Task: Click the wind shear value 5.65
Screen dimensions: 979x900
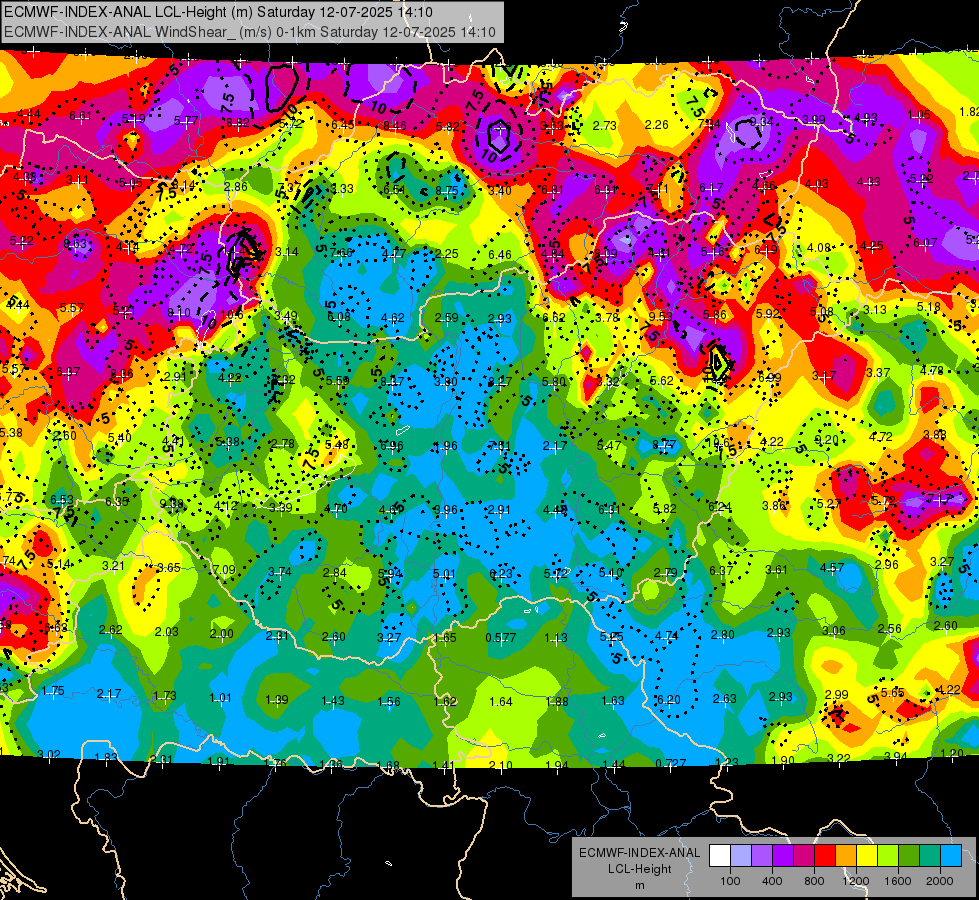Action: point(893,692)
